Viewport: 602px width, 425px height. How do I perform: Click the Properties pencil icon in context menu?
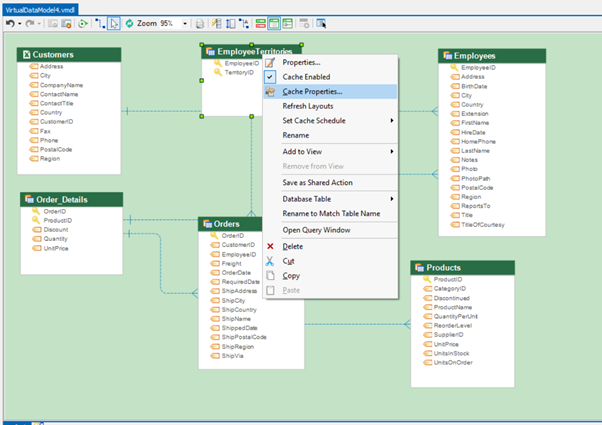coord(270,63)
